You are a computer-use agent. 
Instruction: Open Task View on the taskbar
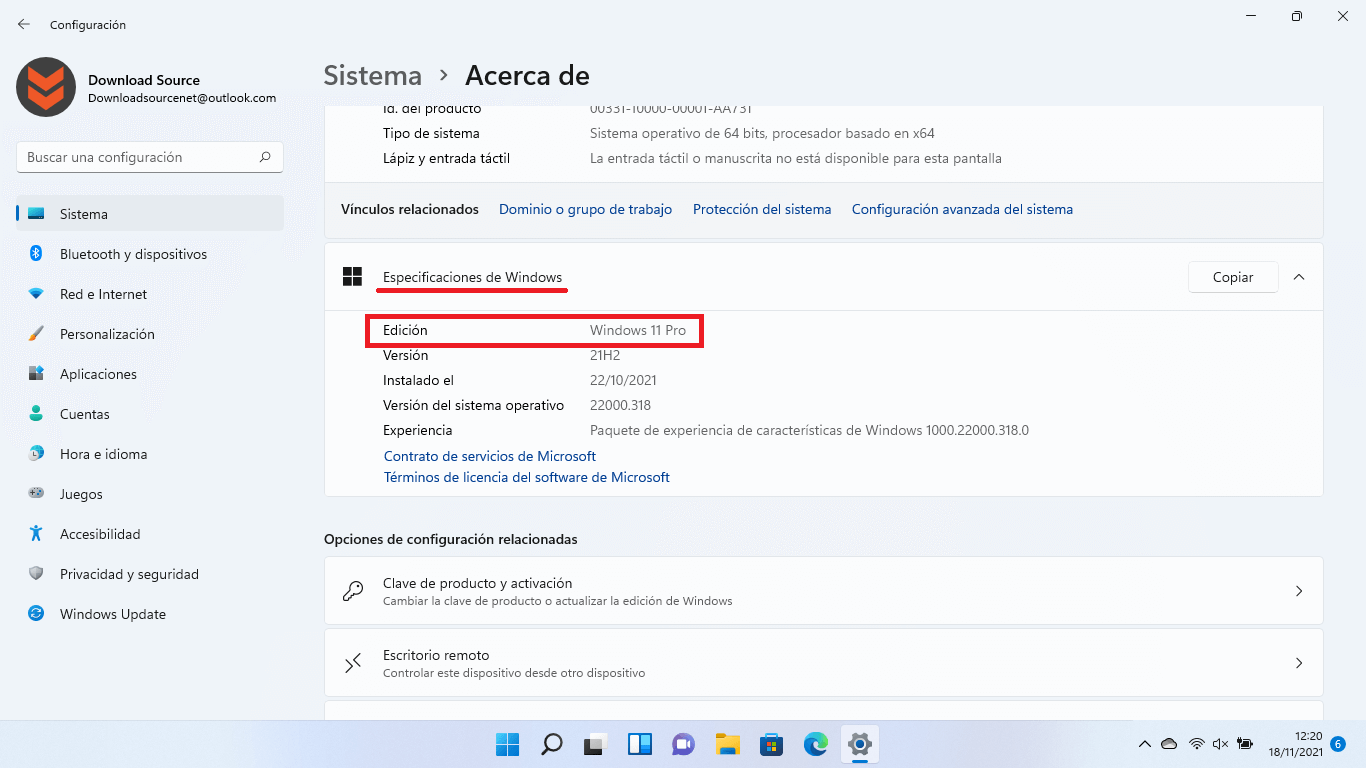[596, 744]
